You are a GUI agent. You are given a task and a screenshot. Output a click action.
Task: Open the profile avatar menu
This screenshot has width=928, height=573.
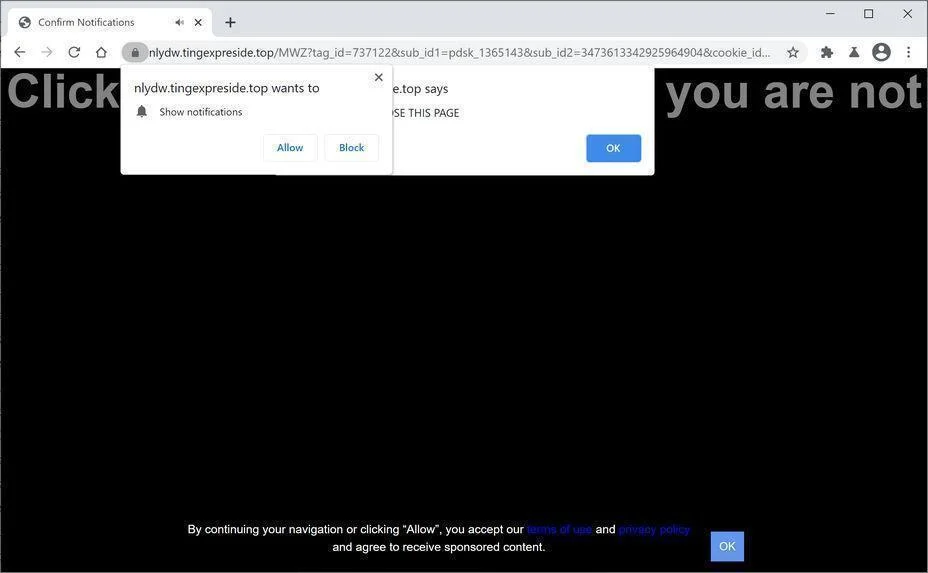tap(881, 52)
